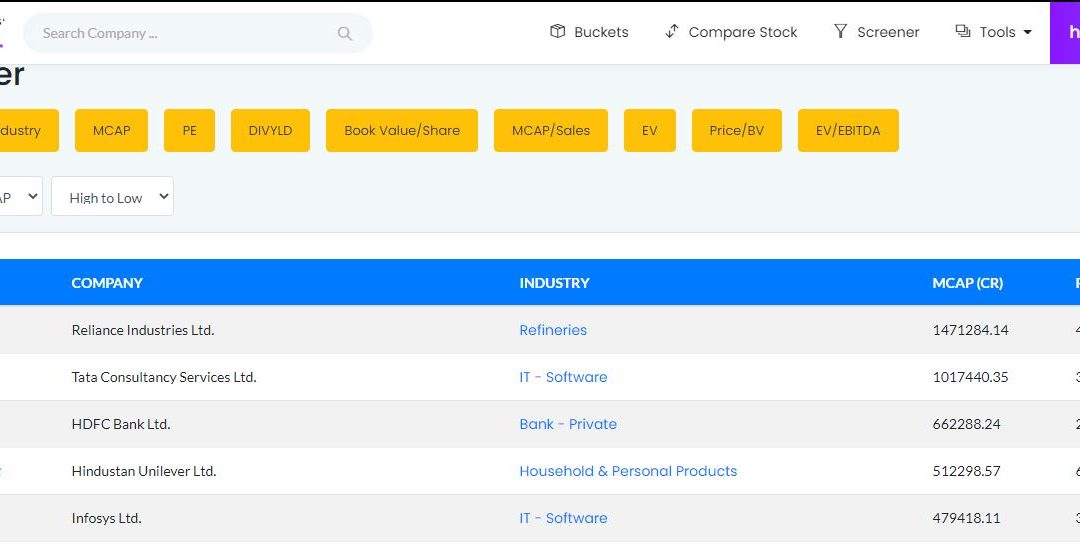1080x545 pixels.
Task: Open the Compare Stock page
Action: 731,32
